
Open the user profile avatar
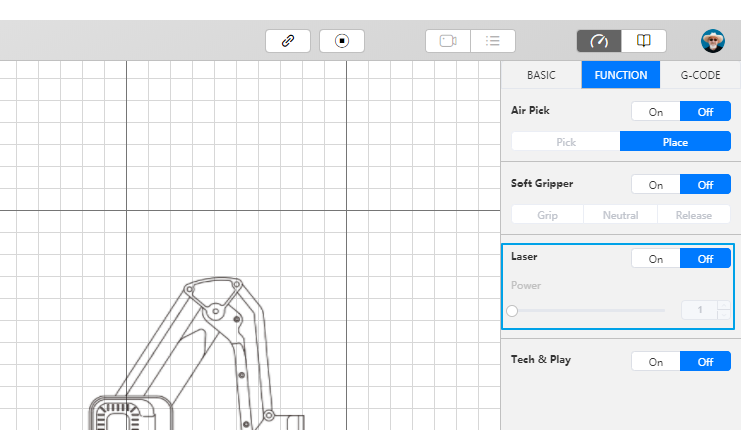point(713,41)
